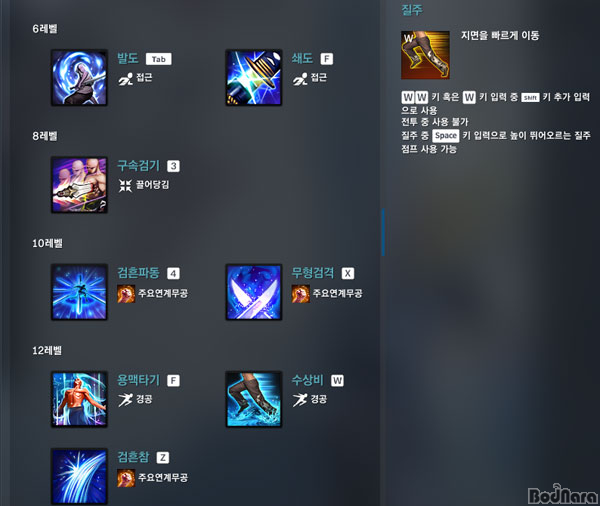600x506 pixels.
Task: Click the Space key badge in description
Action: coord(445,135)
